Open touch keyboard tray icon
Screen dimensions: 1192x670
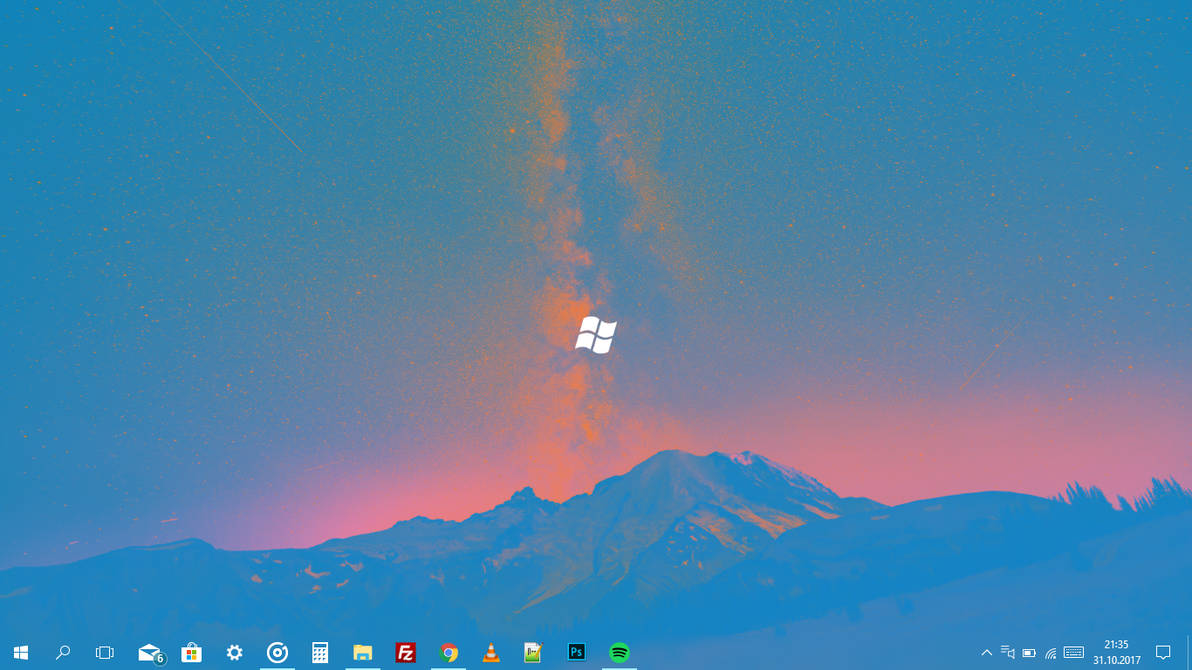coord(1073,653)
